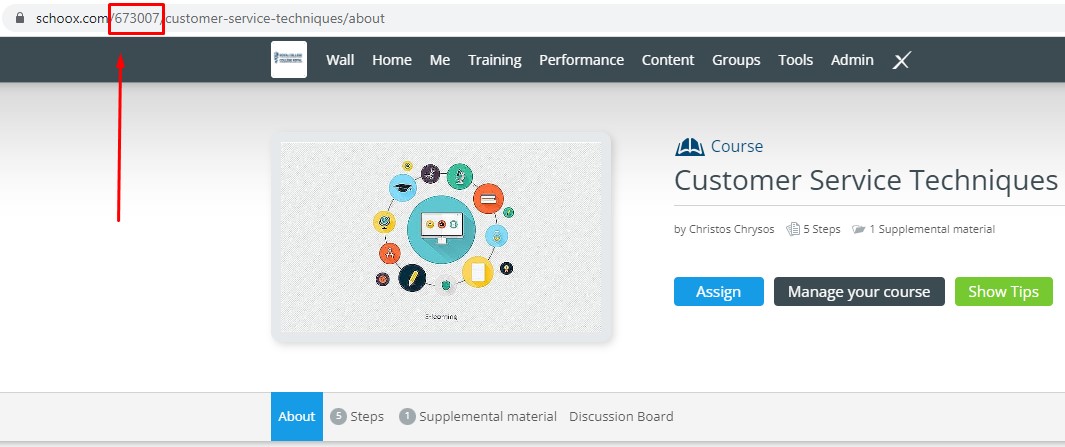Switch to the Steps tab
Image resolution: width=1065 pixels, height=447 pixels.
pyautogui.click(x=357, y=416)
